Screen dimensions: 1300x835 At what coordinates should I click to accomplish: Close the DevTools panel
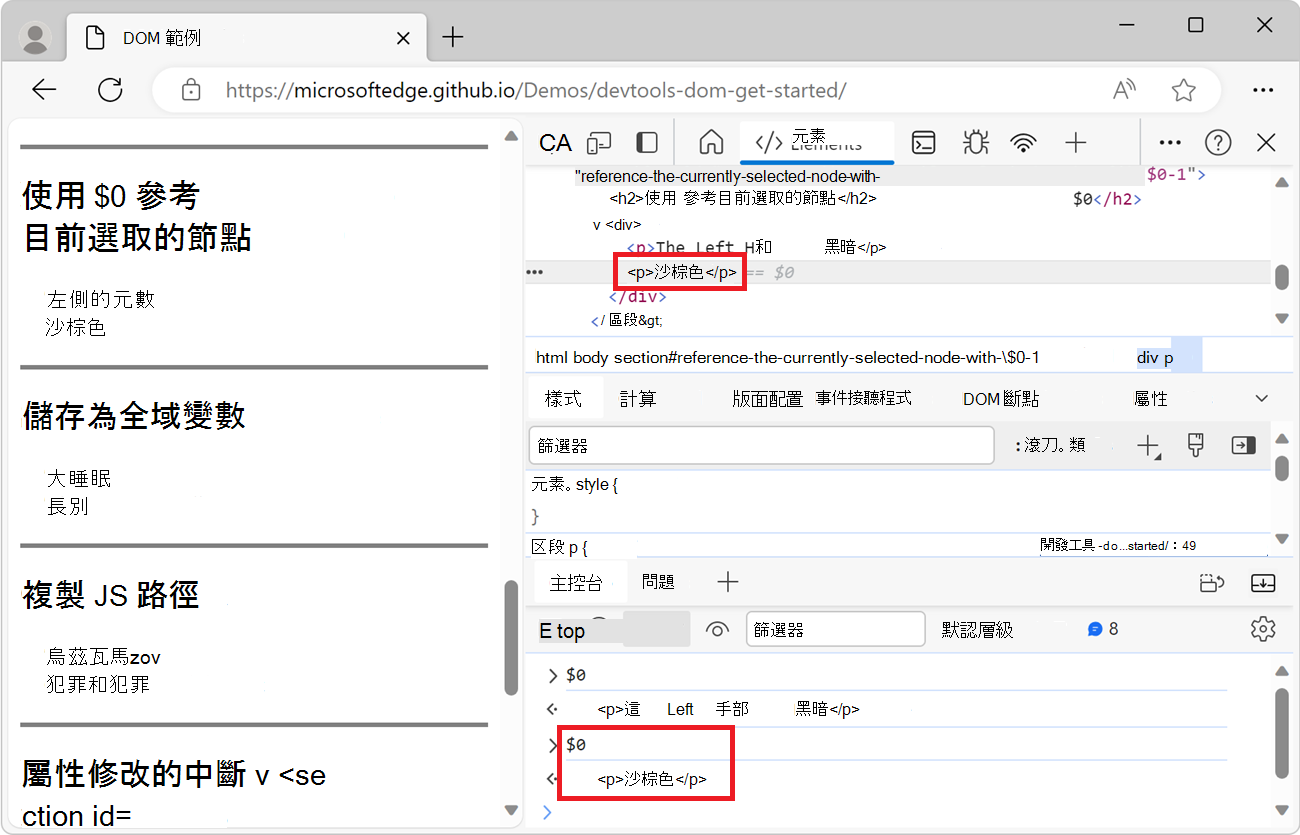[x=1266, y=143]
